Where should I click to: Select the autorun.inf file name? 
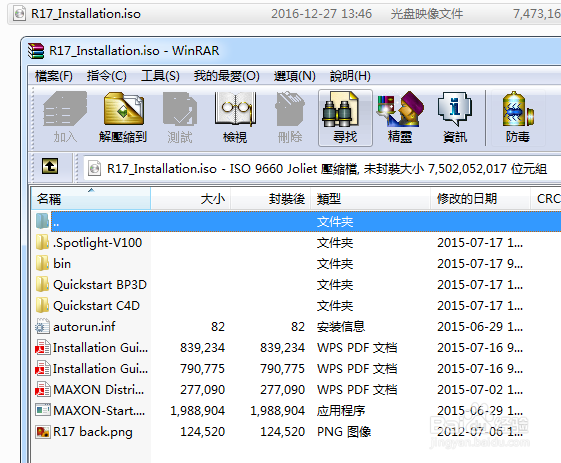[x=84, y=326]
